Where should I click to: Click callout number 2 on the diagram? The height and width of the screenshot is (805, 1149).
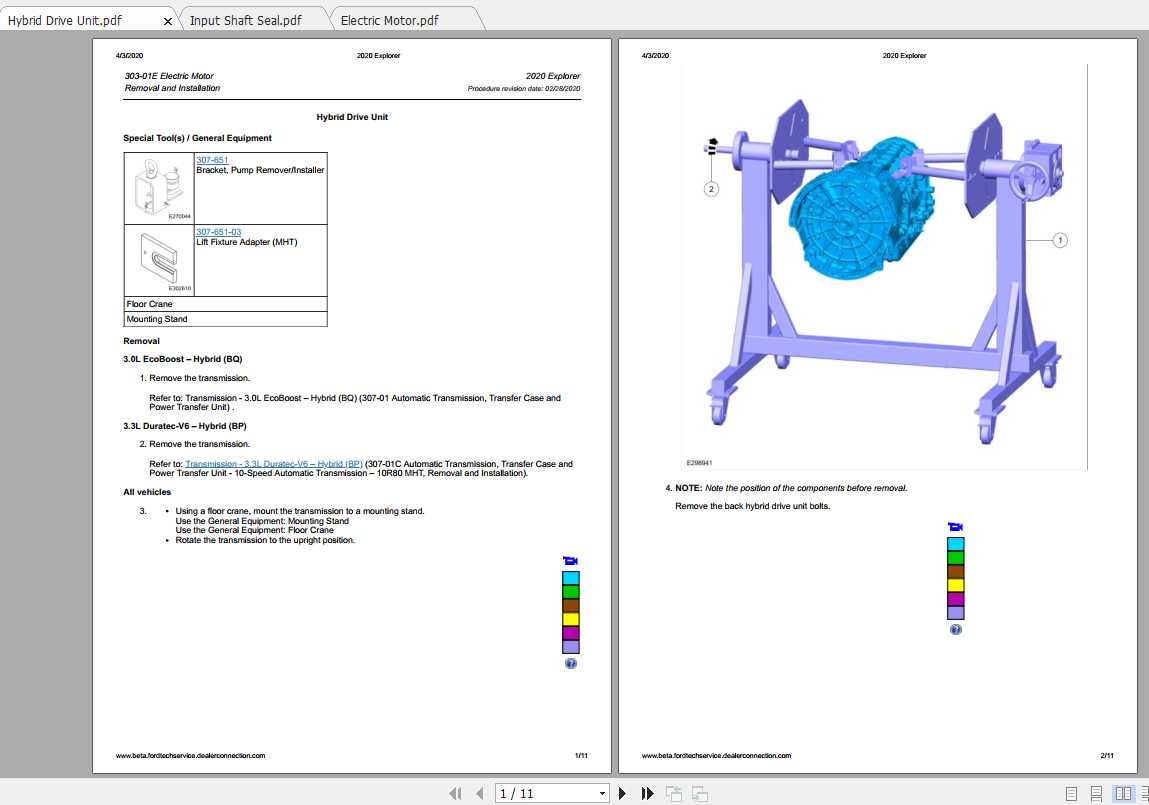[x=711, y=189]
